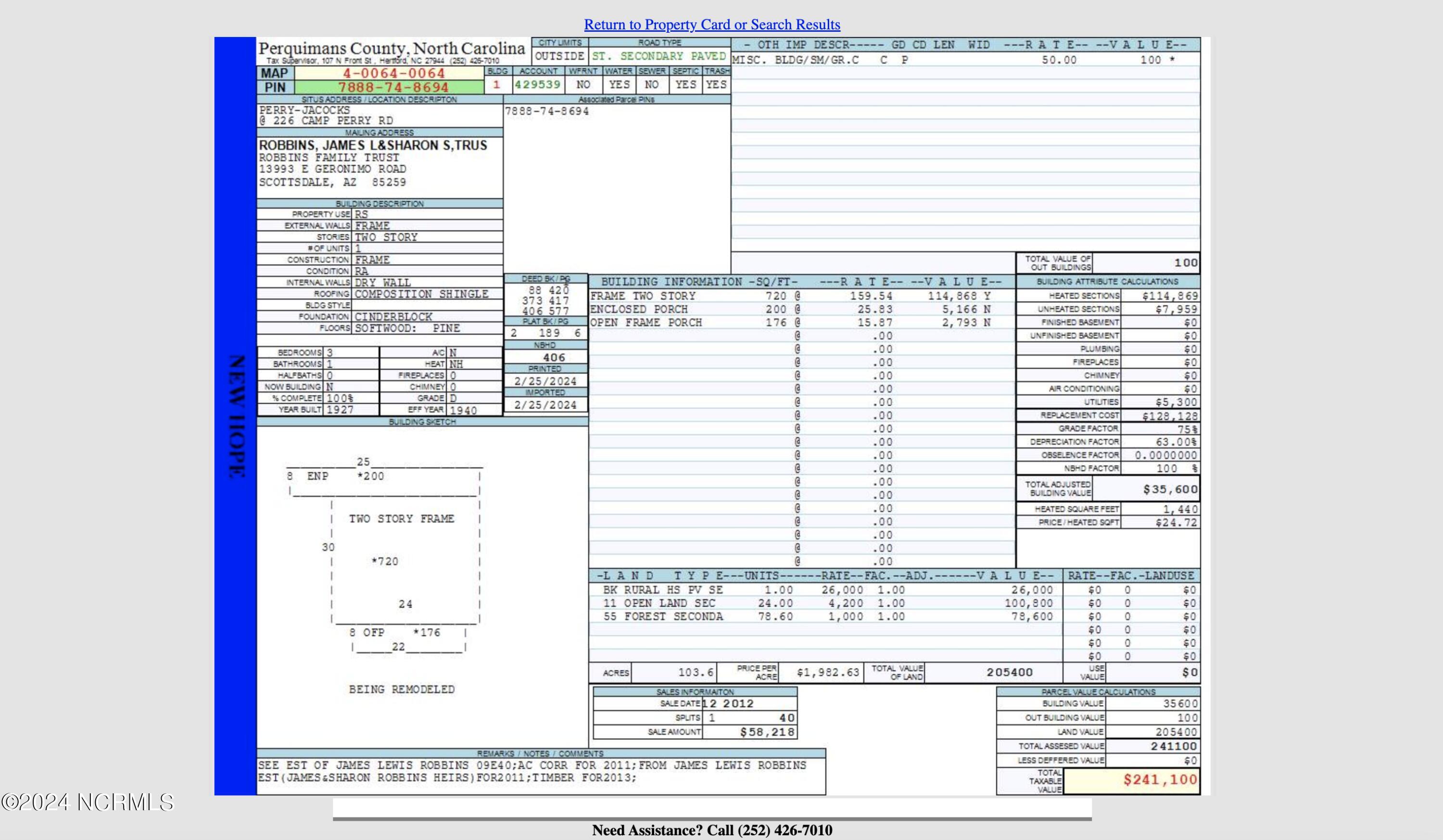Click total value of out buildings 100
The height and width of the screenshot is (840, 1443).
point(1185,263)
